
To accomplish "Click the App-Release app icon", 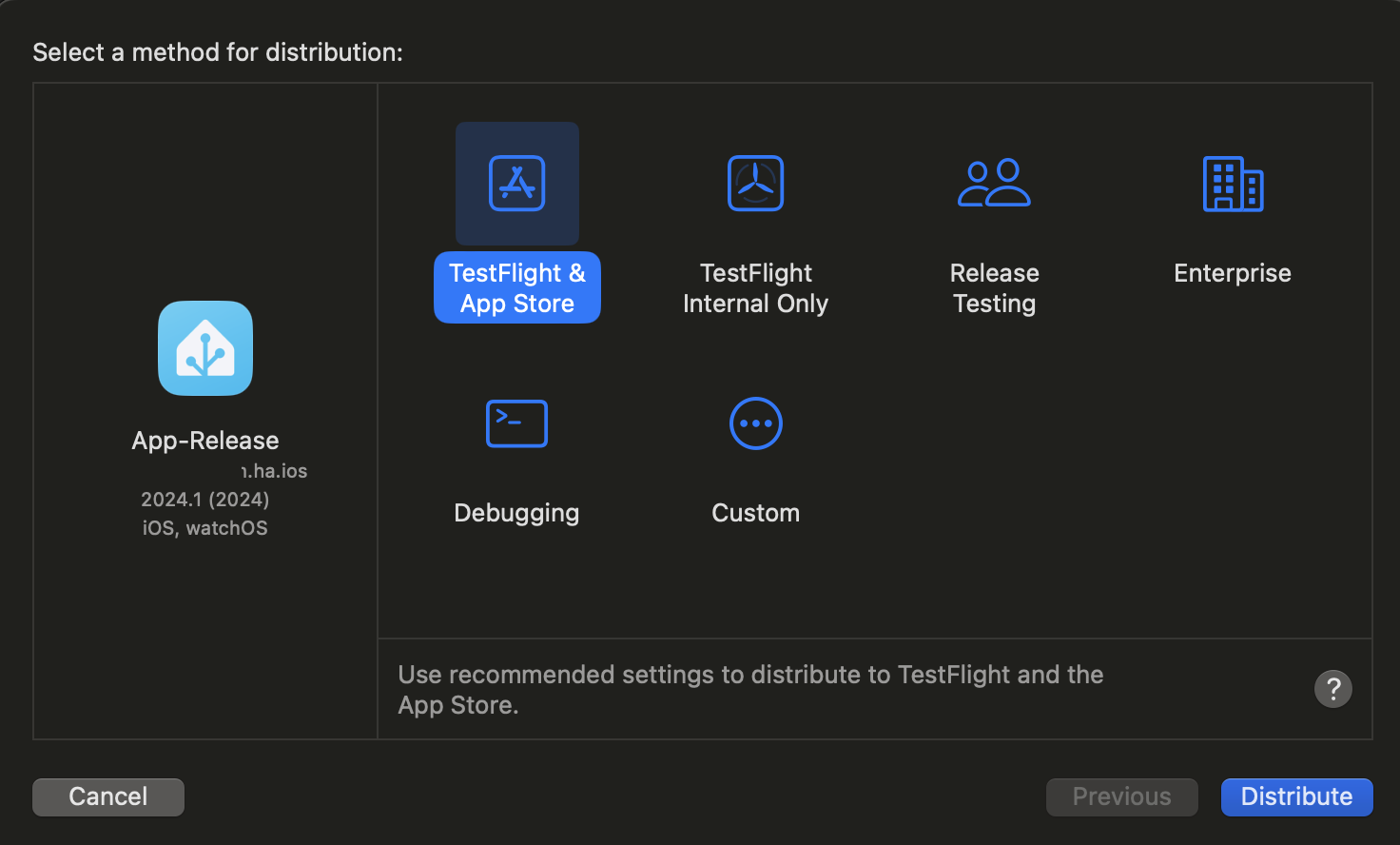I will pos(205,348).
